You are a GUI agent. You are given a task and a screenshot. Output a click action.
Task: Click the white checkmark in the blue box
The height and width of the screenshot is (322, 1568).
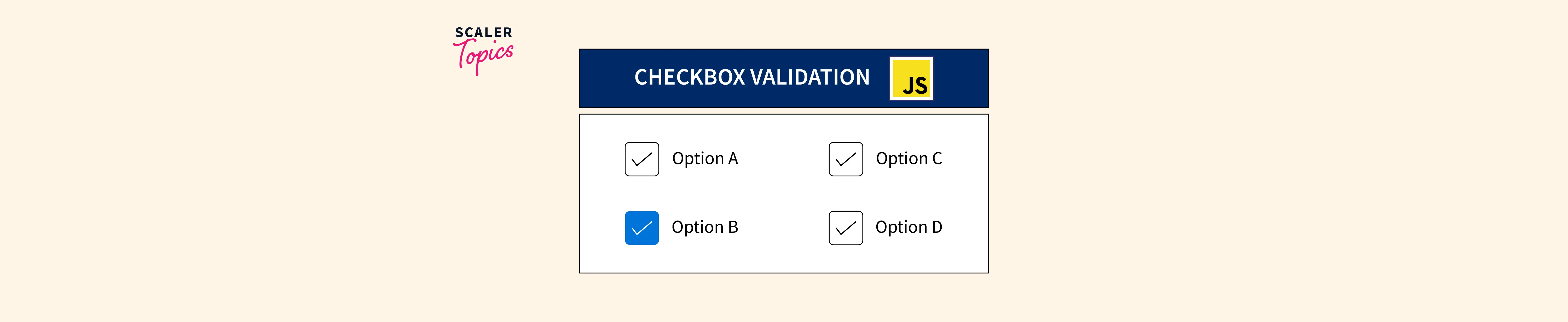(x=641, y=228)
